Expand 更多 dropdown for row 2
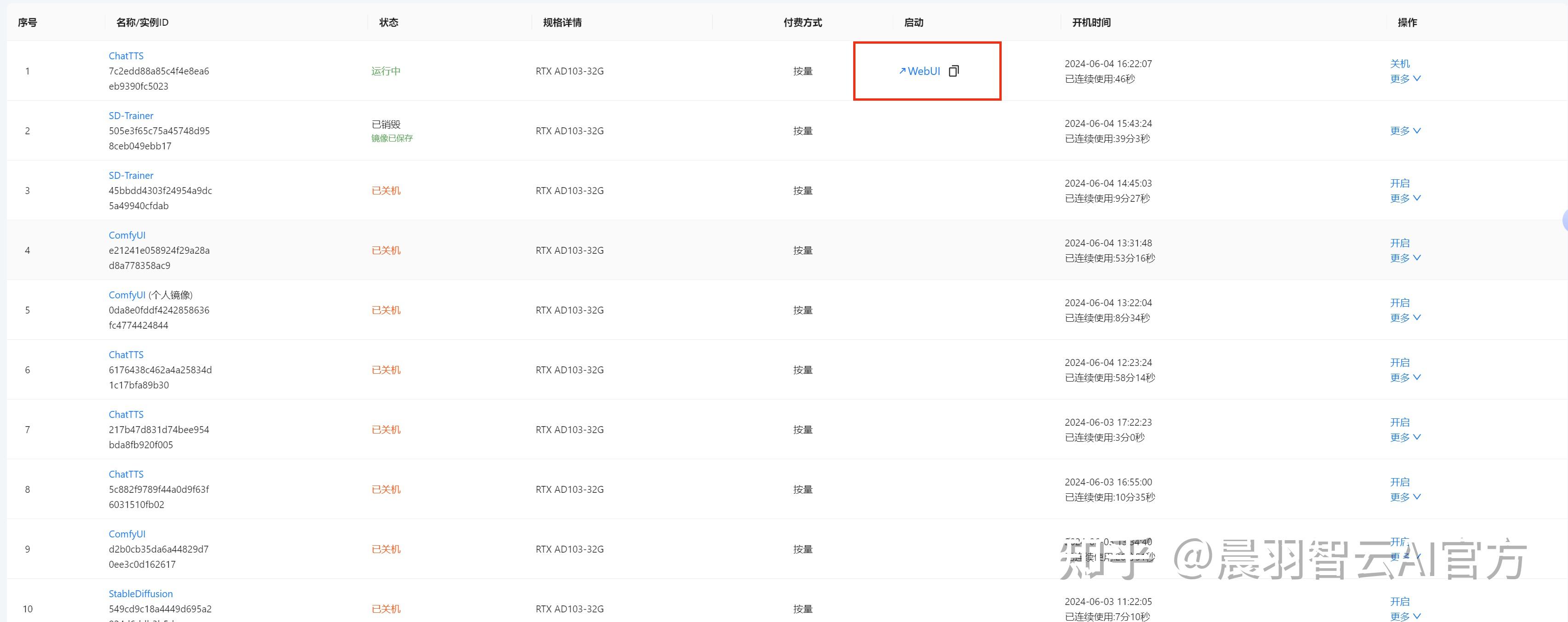The height and width of the screenshot is (622, 1568). (1405, 131)
